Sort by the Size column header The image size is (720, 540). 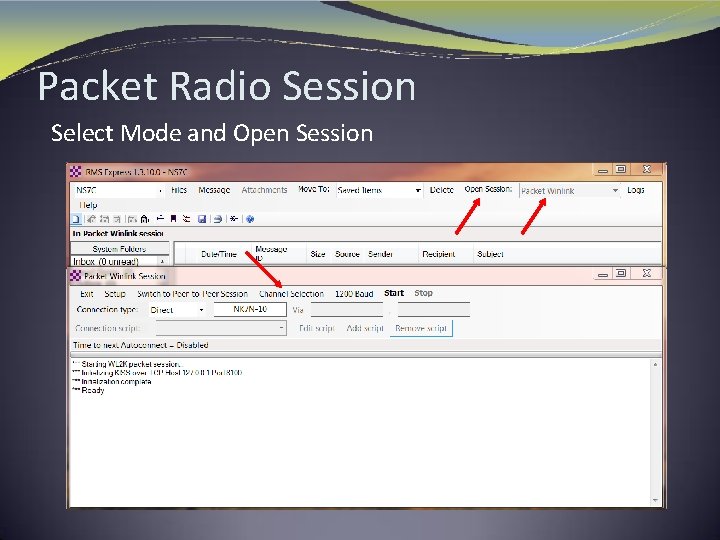pos(318,254)
